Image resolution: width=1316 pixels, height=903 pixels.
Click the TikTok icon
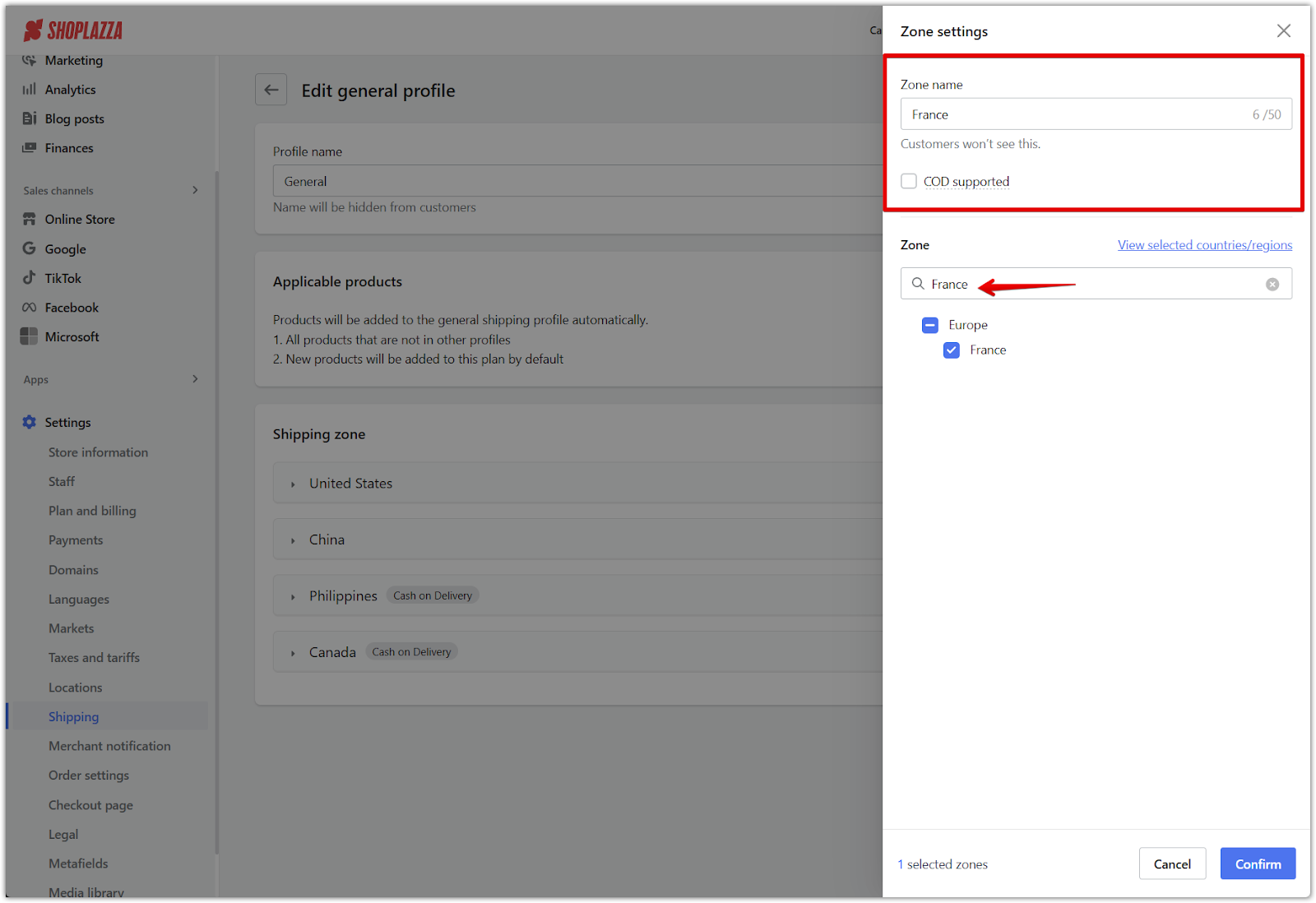coord(30,278)
